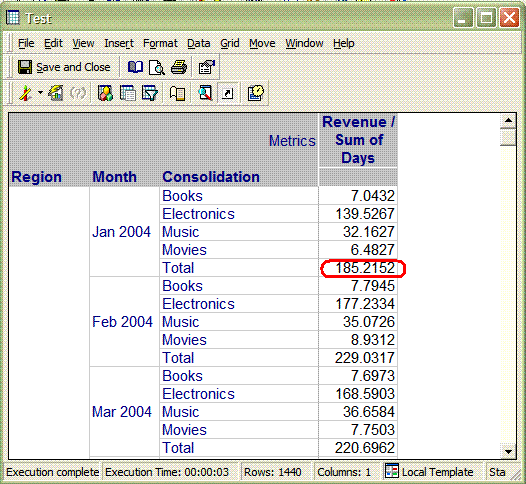Open the Data menu
The height and width of the screenshot is (484, 526).
[199, 43]
